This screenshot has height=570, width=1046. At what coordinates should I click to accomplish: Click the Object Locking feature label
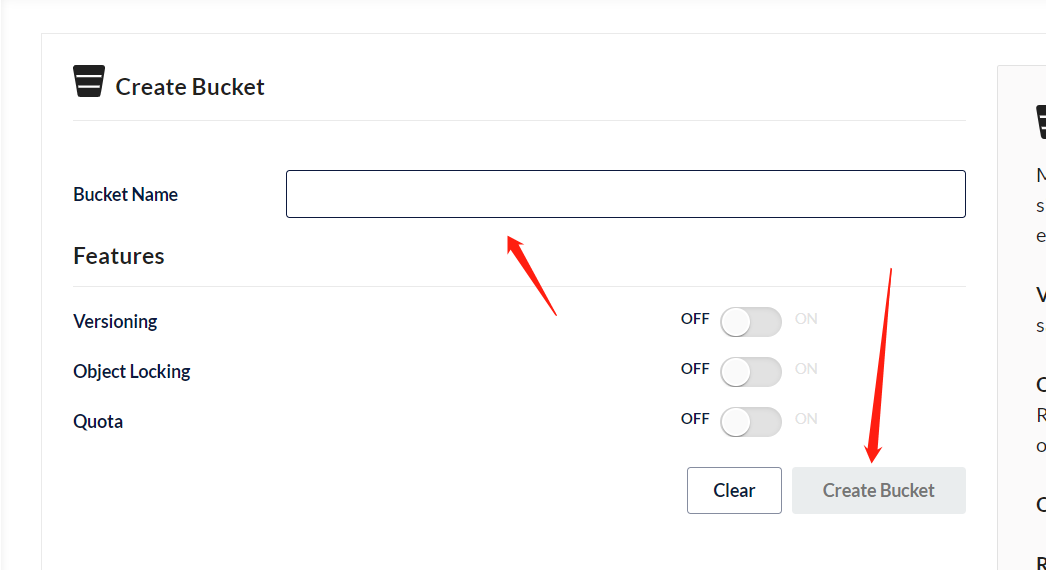click(x=131, y=372)
